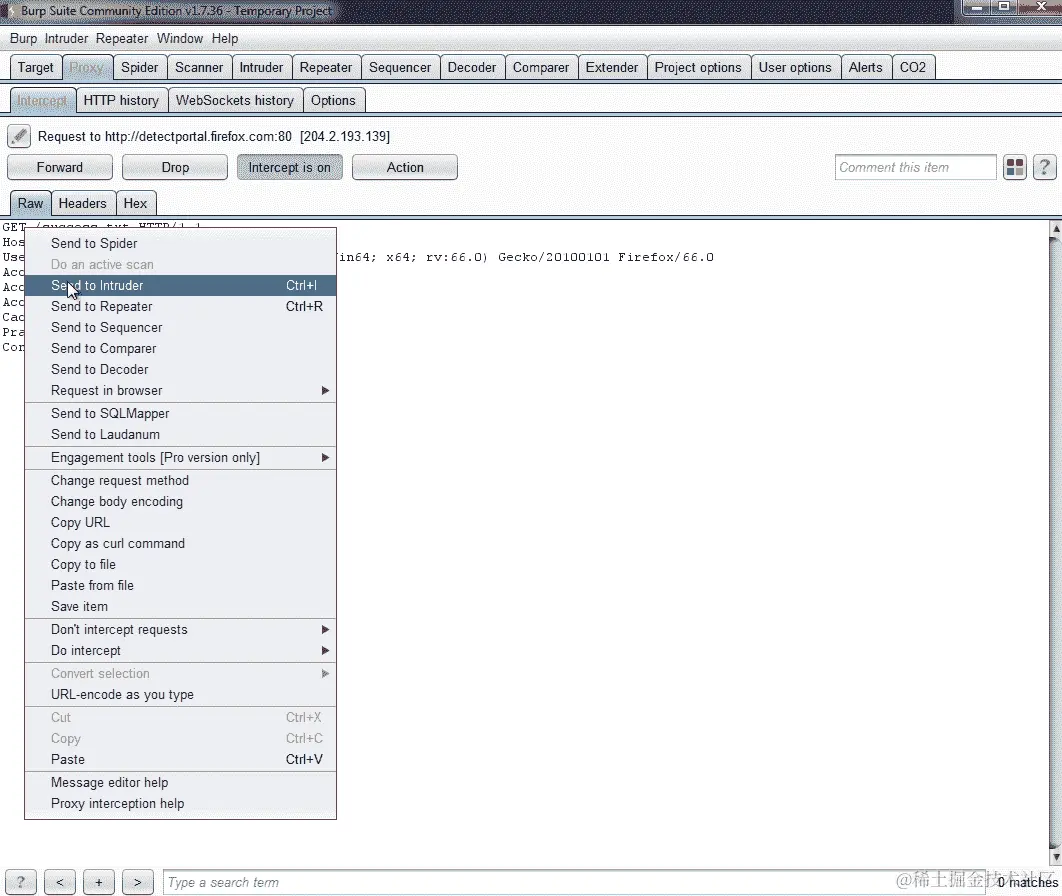
Task: Select 'Send to Intruder' in context menu
Action: click(x=180, y=285)
